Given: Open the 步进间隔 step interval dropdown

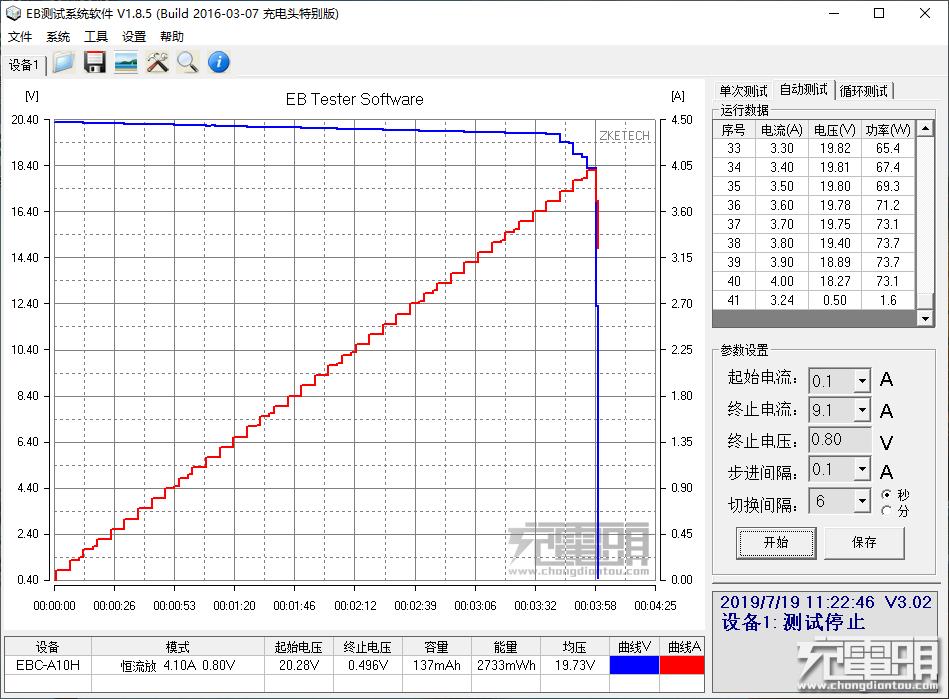Looking at the screenshot, I should tap(863, 468).
